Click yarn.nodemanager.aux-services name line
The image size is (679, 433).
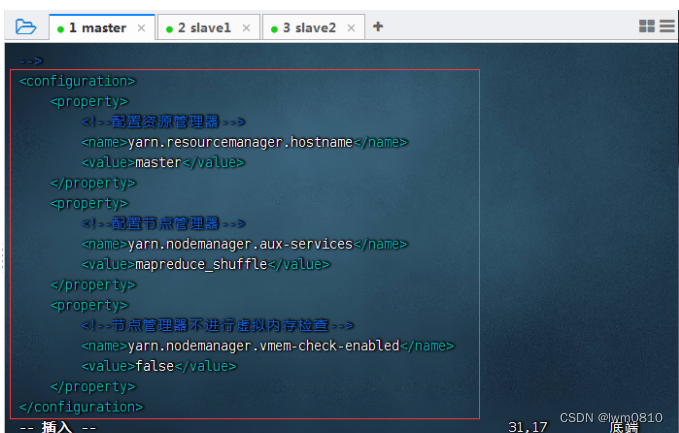[x=245, y=244]
